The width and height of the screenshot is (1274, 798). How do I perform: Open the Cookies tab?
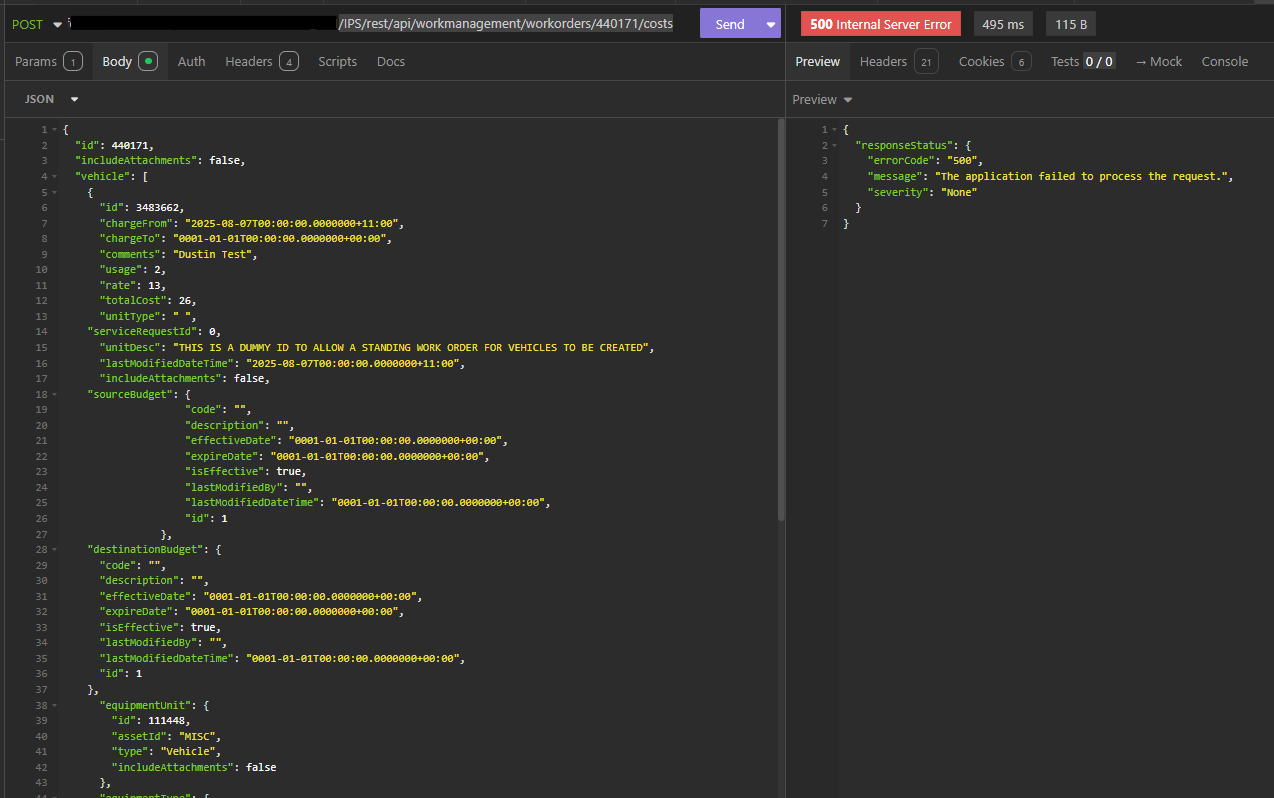(x=994, y=62)
